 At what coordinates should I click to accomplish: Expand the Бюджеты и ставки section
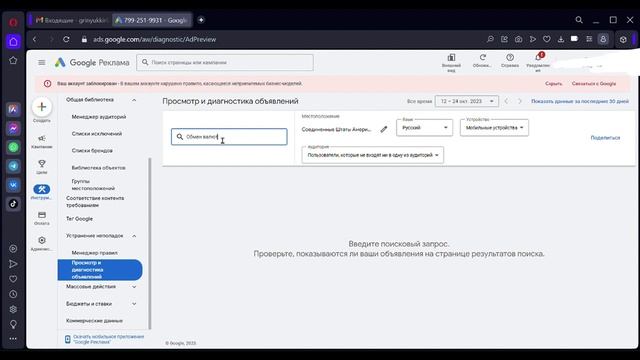pos(134,304)
